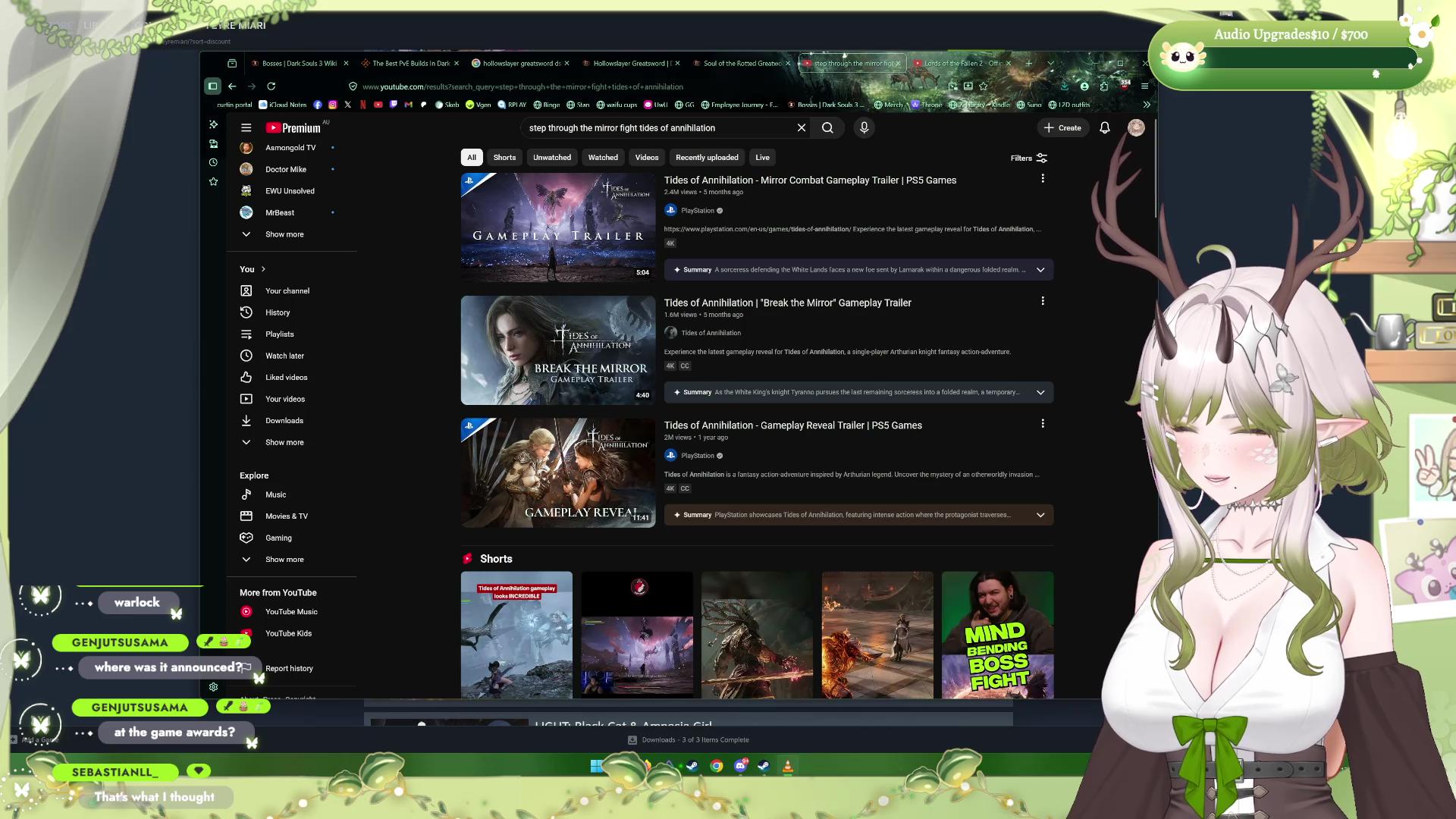This screenshot has height=819, width=1456.
Task: Open Steam Downloads status bar
Action: pyautogui.click(x=689, y=740)
